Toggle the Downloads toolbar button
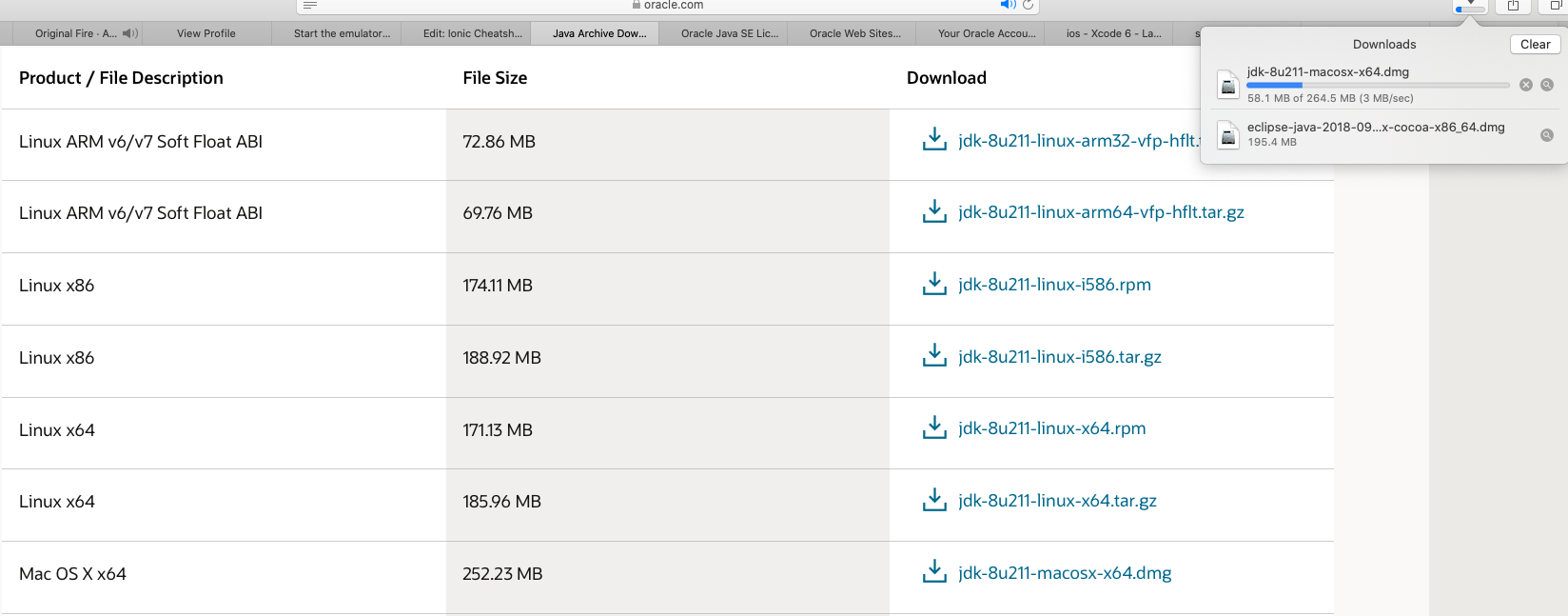 (1470, 6)
